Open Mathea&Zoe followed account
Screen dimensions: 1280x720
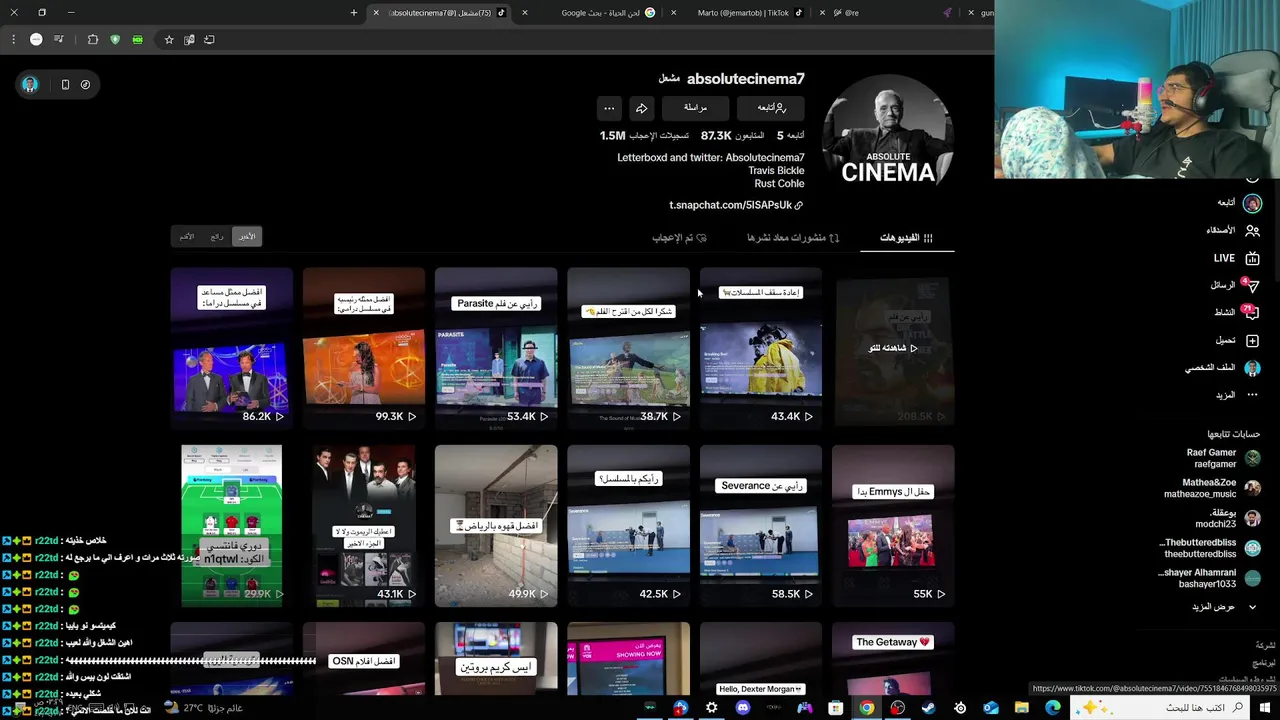tap(1212, 488)
